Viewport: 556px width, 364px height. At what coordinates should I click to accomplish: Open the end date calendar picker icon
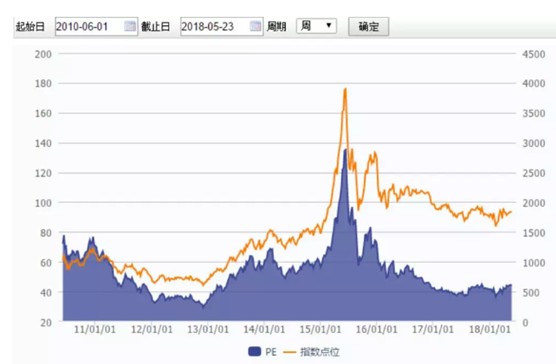(255, 26)
